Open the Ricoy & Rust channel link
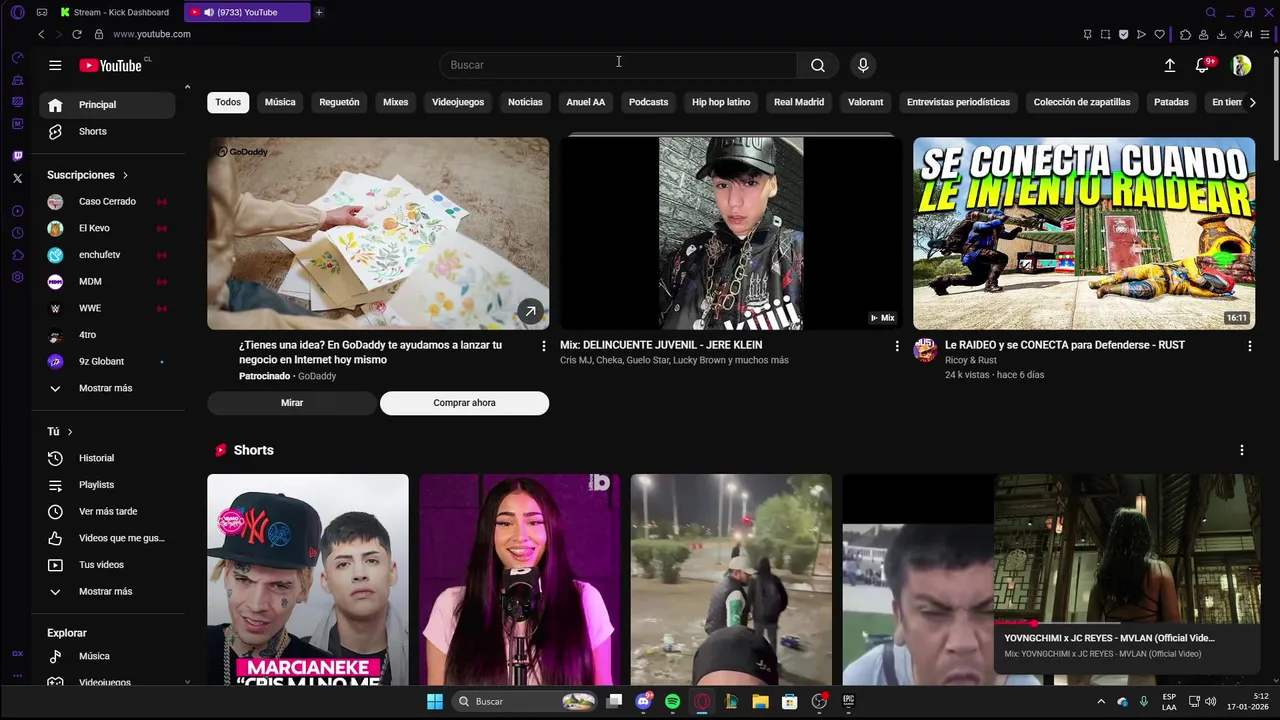Screen dimensions: 1280x720 click(x=970, y=360)
